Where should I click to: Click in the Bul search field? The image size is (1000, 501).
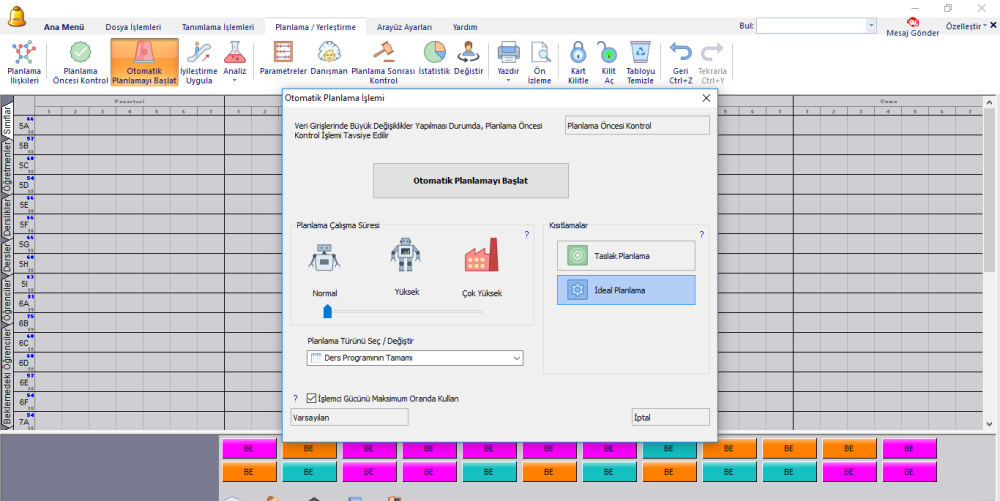tap(811, 25)
